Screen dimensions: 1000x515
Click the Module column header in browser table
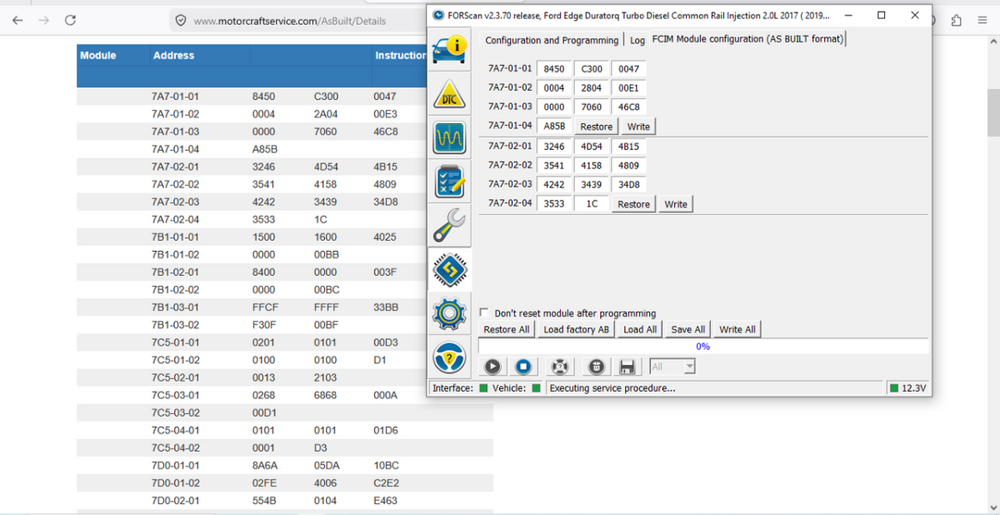click(98, 55)
